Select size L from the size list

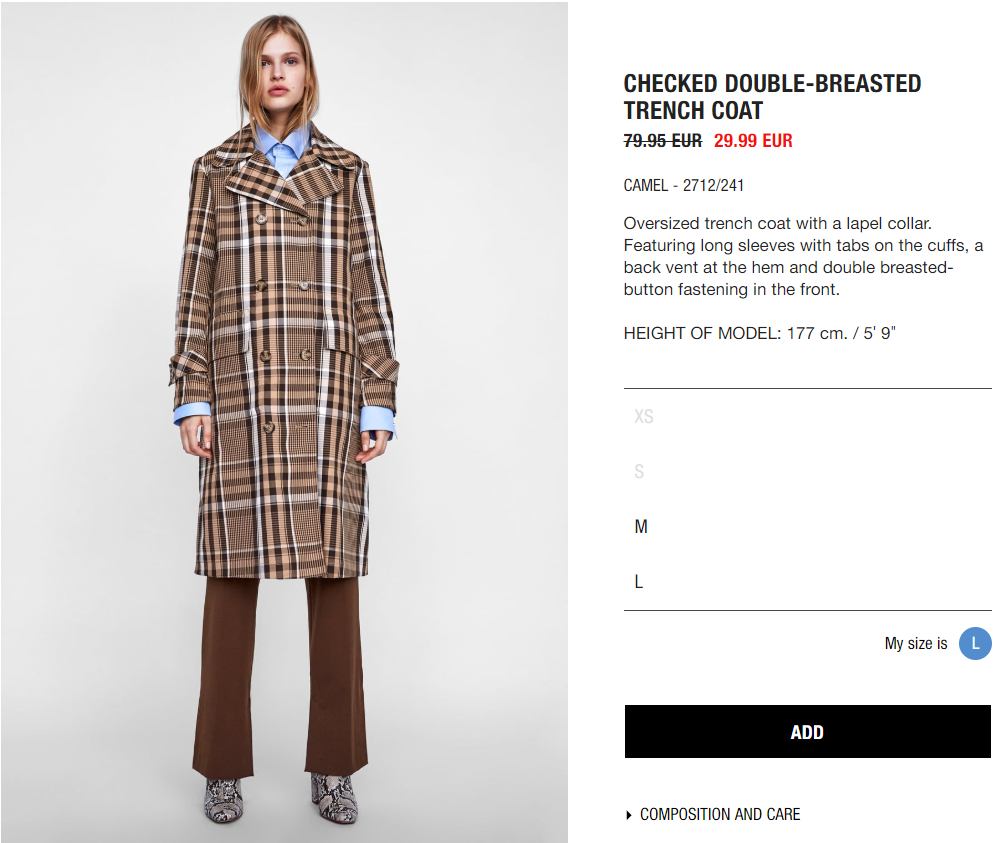(639, 582)
